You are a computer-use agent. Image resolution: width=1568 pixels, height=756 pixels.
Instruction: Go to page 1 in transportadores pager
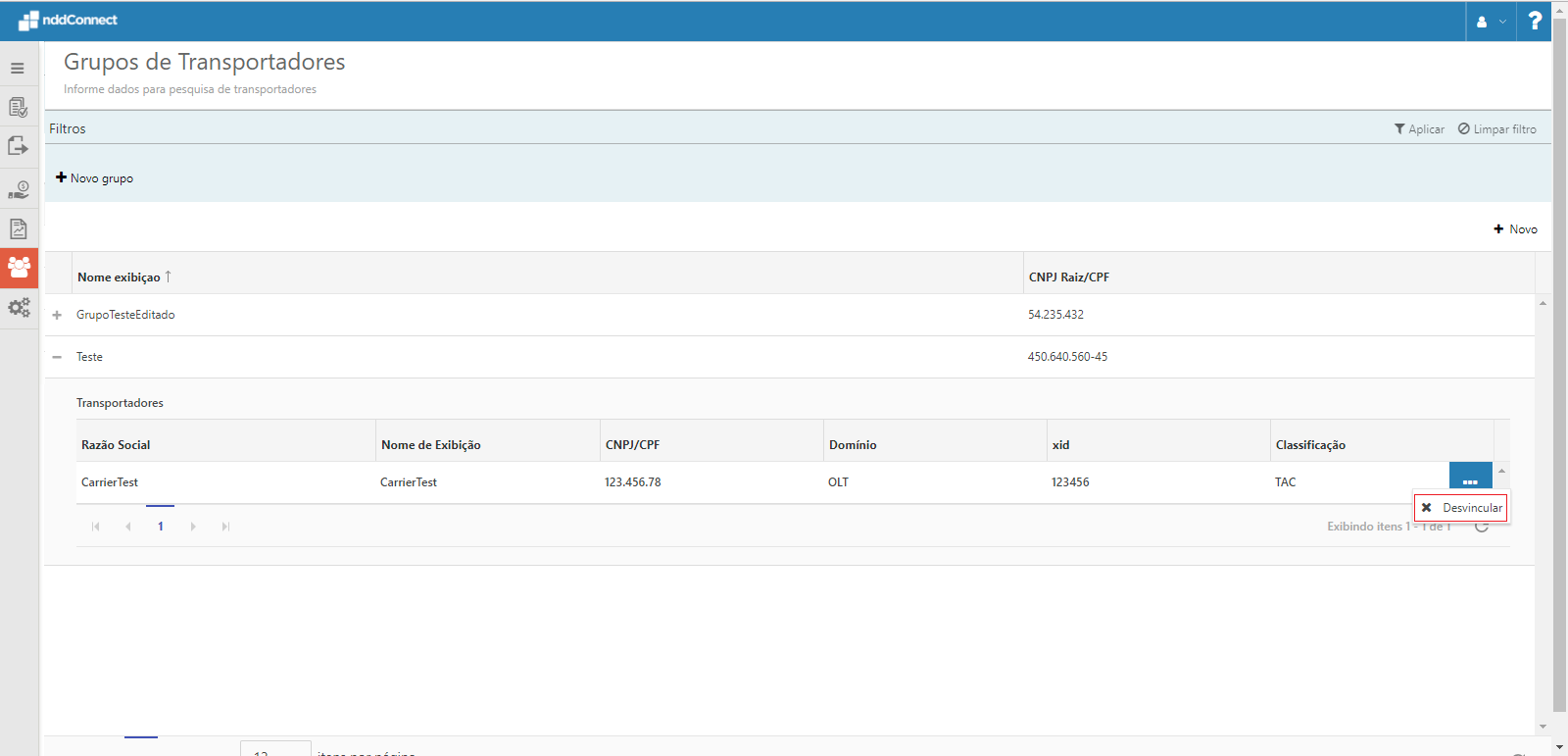[x=161, y=527]
